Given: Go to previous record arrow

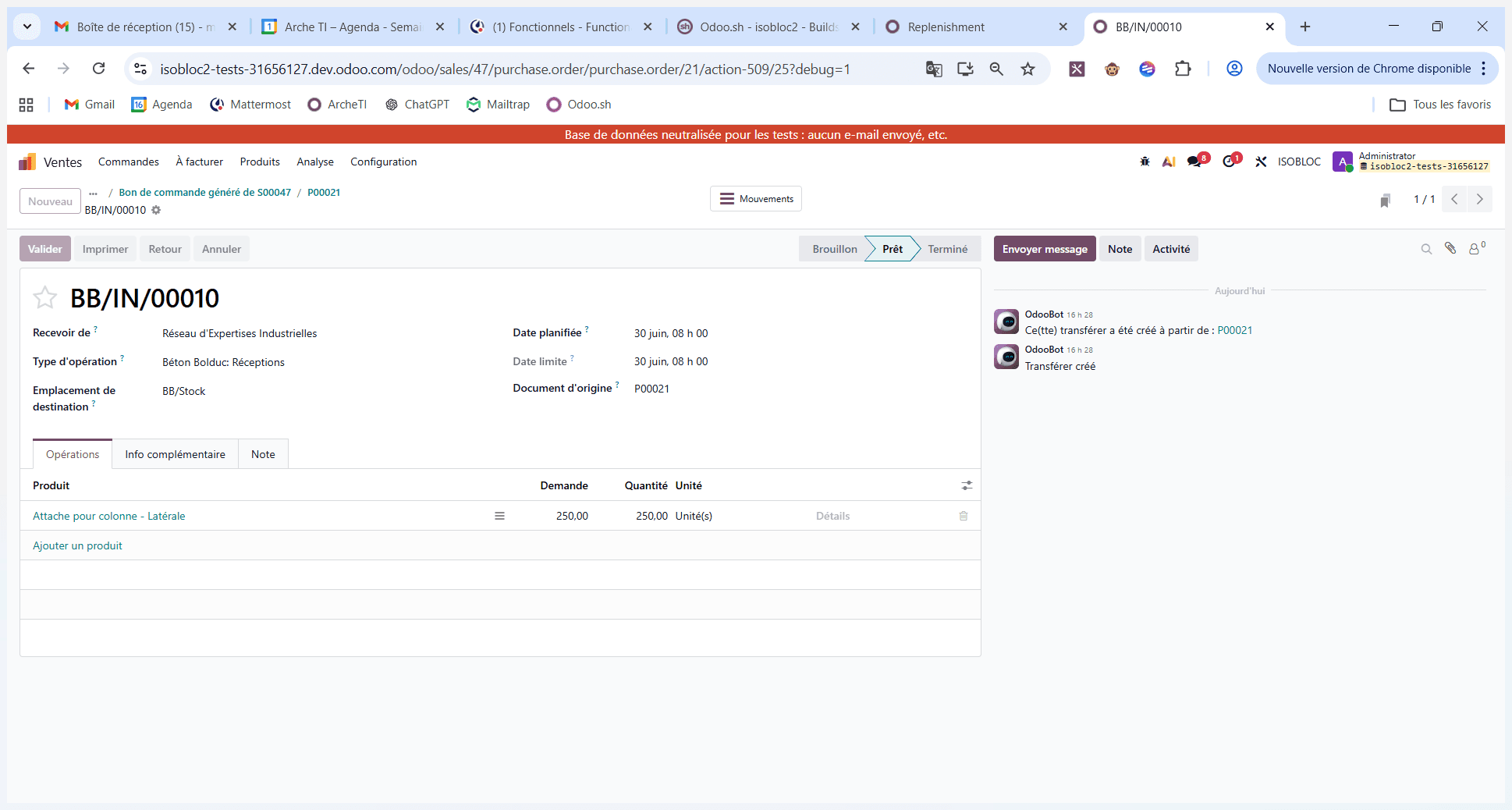Looking at the screenshot, I should (x=1455, y=199).
